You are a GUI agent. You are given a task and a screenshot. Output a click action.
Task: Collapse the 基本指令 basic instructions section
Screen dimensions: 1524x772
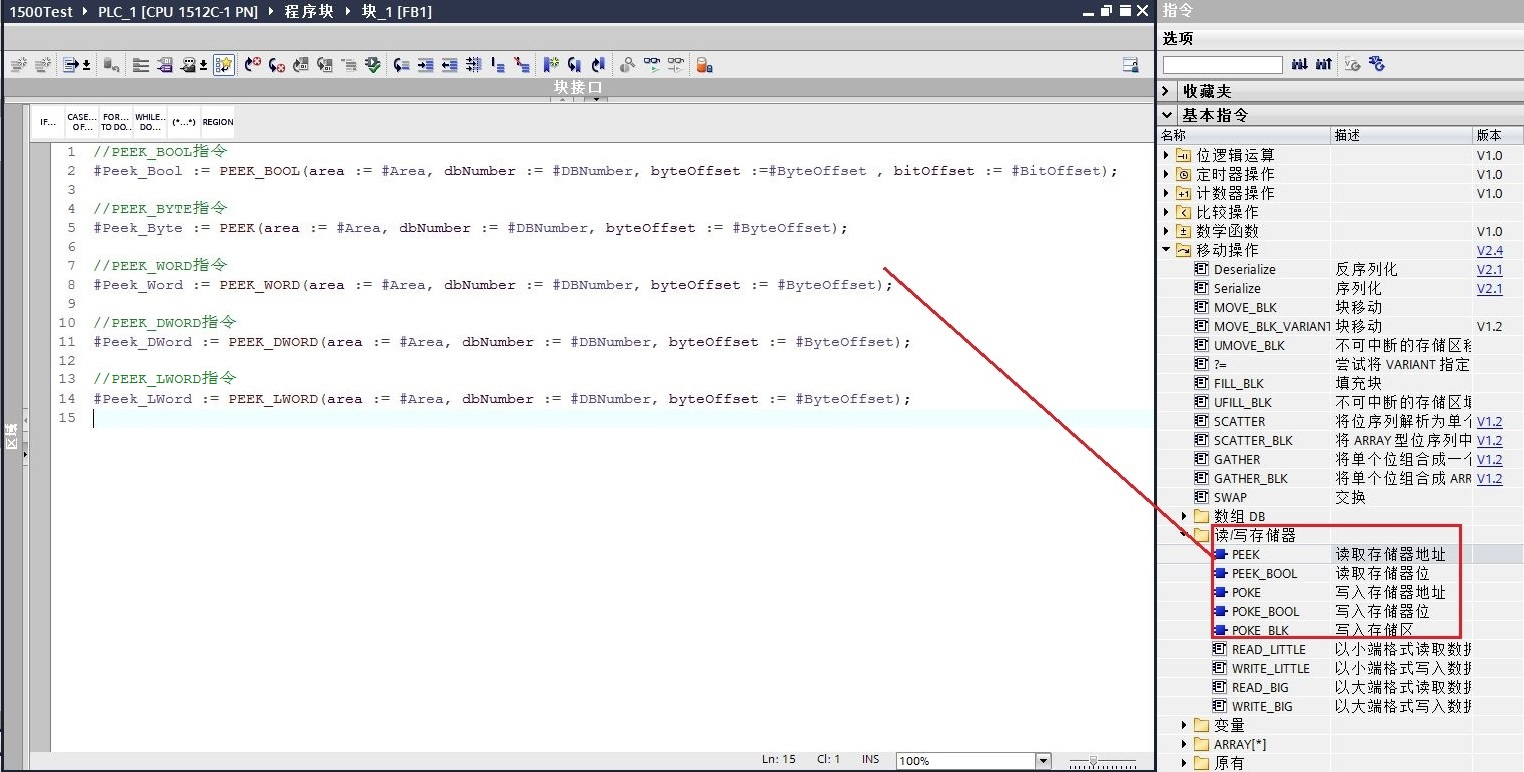tap(1166, 115)
